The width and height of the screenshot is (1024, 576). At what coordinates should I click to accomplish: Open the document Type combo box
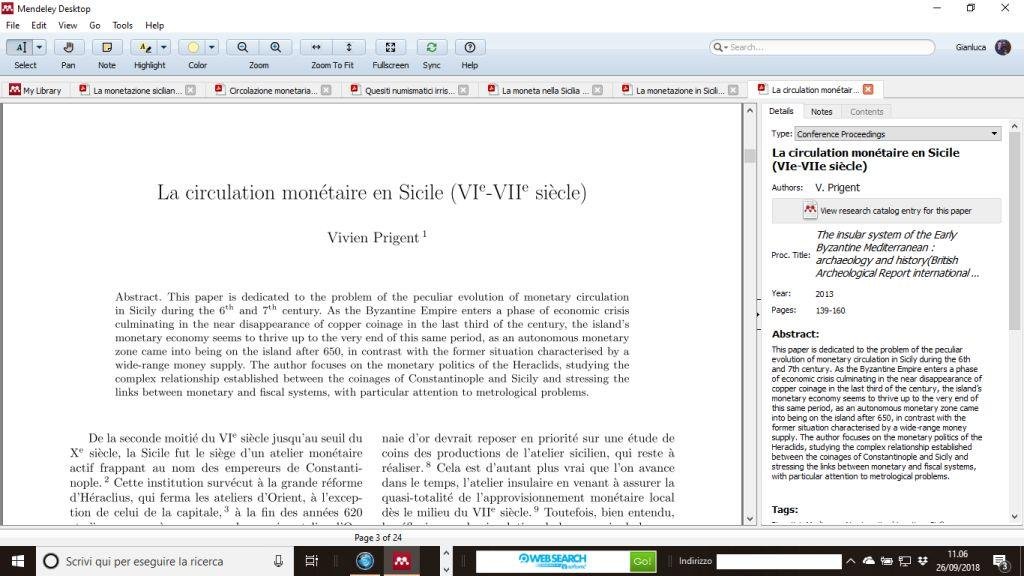pyautogui.click(x=897, y=134)
